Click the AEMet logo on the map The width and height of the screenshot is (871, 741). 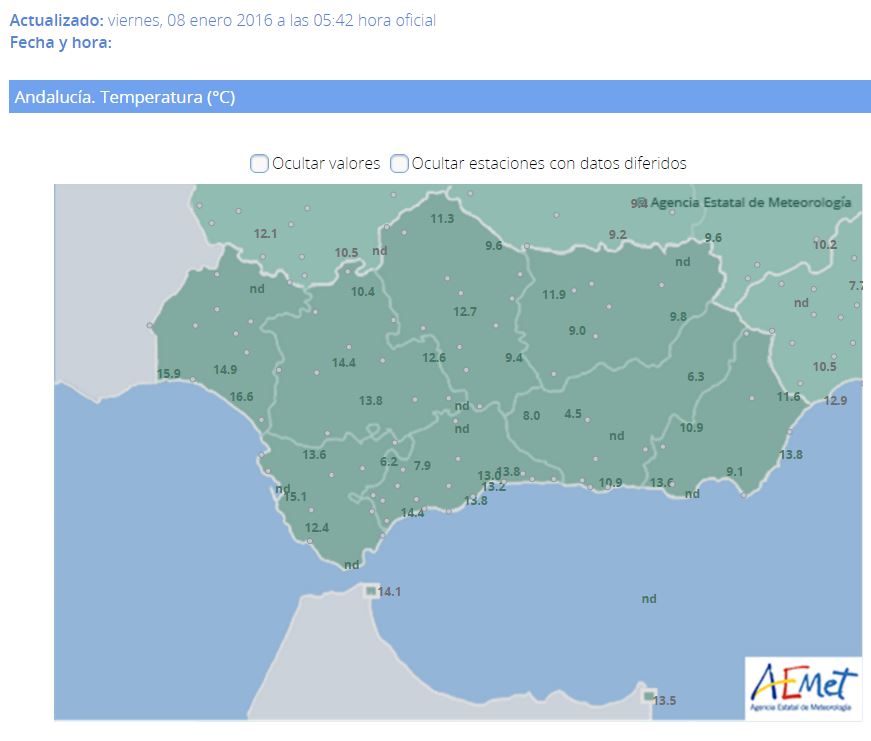pos(803,688)
